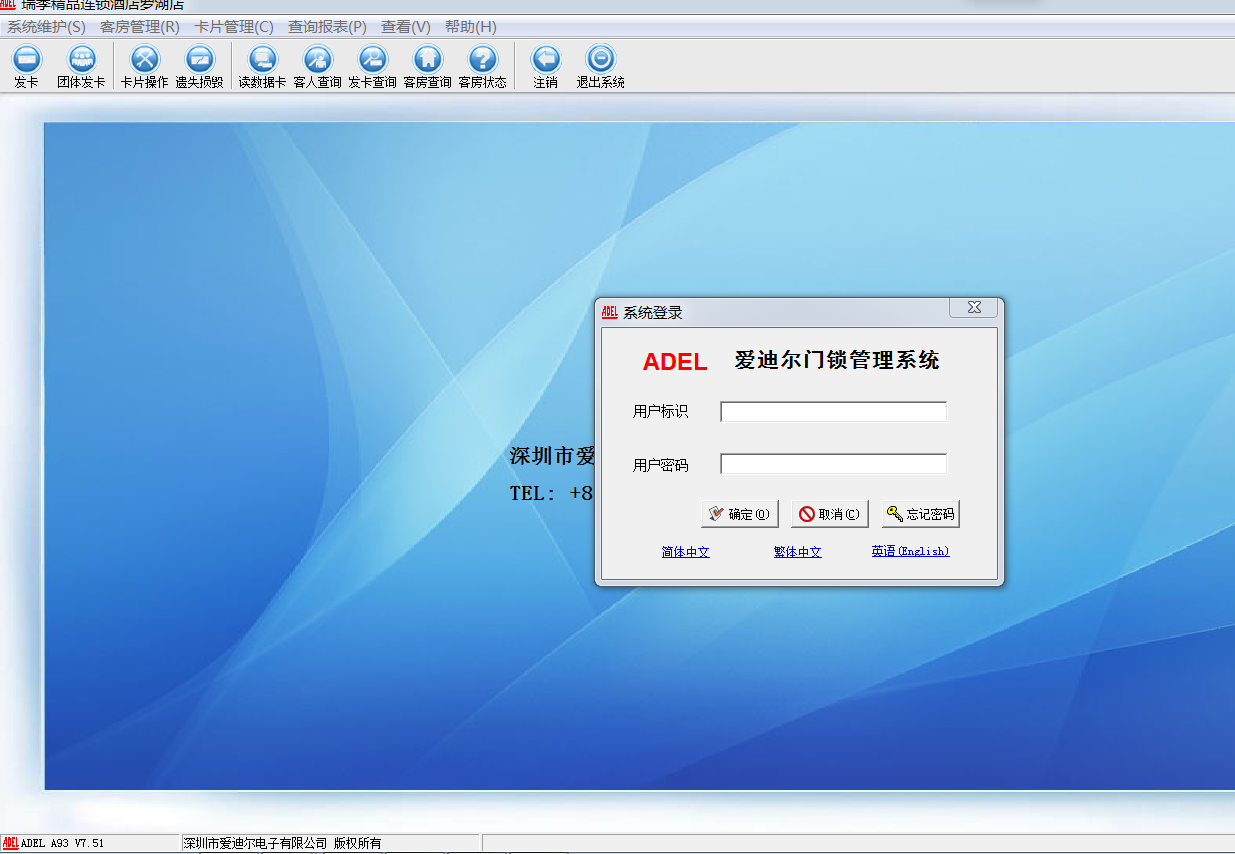Show 客房状态 room status

click(483, 67)
